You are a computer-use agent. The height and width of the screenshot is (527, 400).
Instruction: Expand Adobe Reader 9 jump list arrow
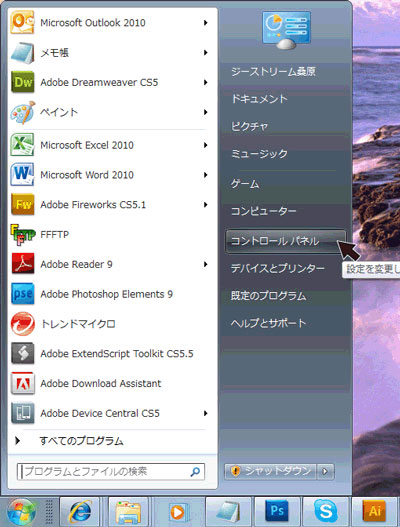pyautogui.click(x=205, y=264)
